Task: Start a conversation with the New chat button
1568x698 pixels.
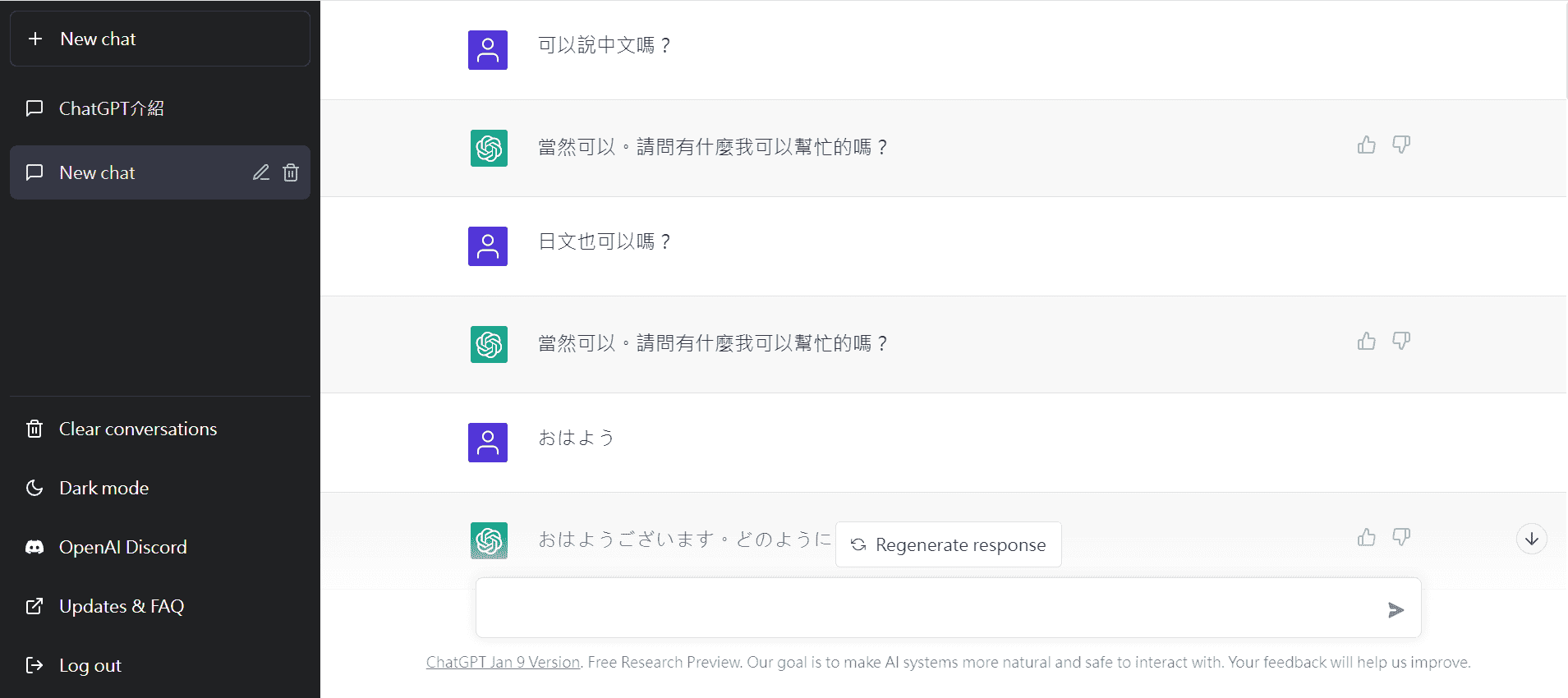Action: pos(160,39)
